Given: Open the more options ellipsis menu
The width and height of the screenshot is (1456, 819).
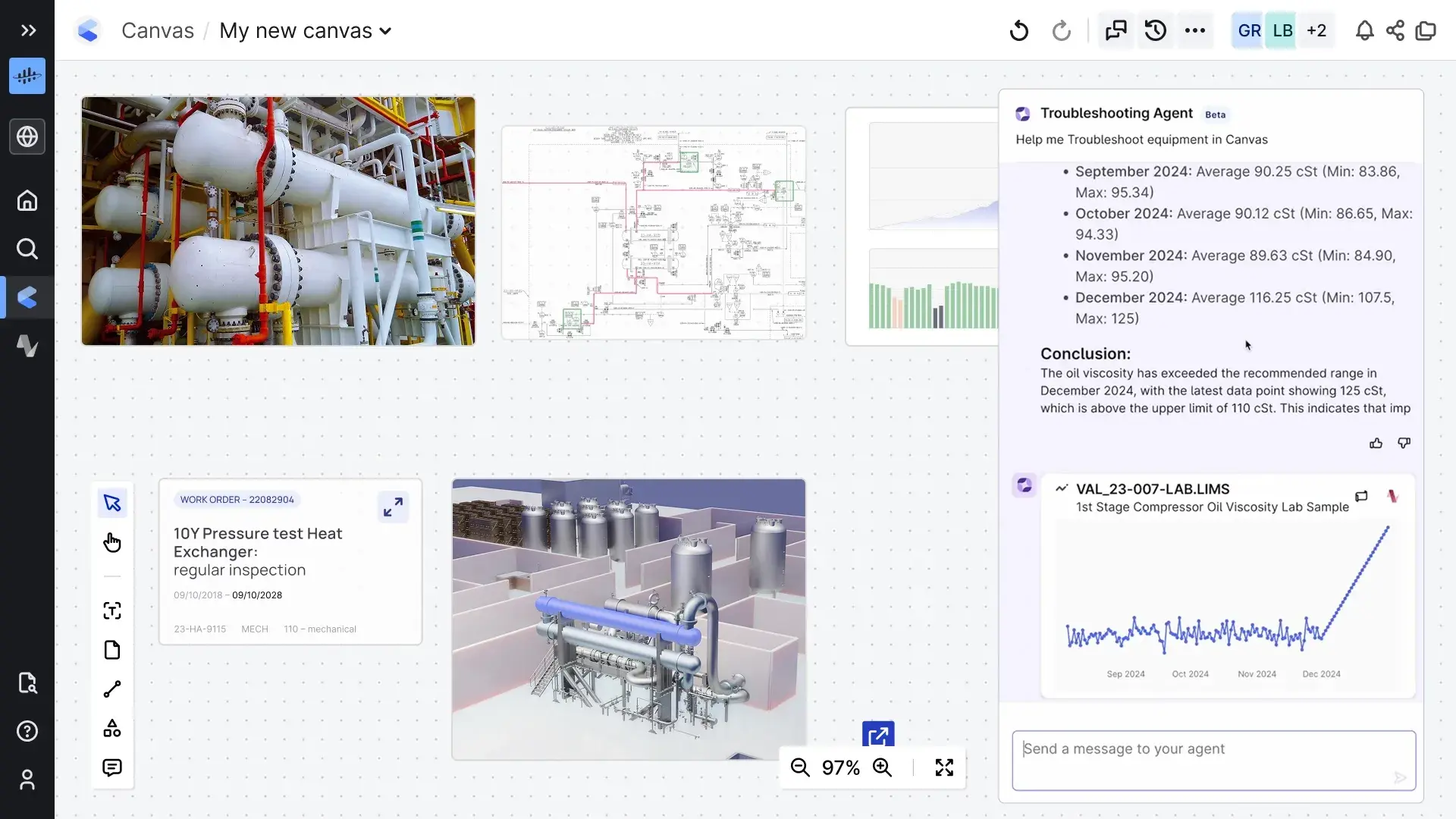Looking at the screenshot, I should [1194, 30].
